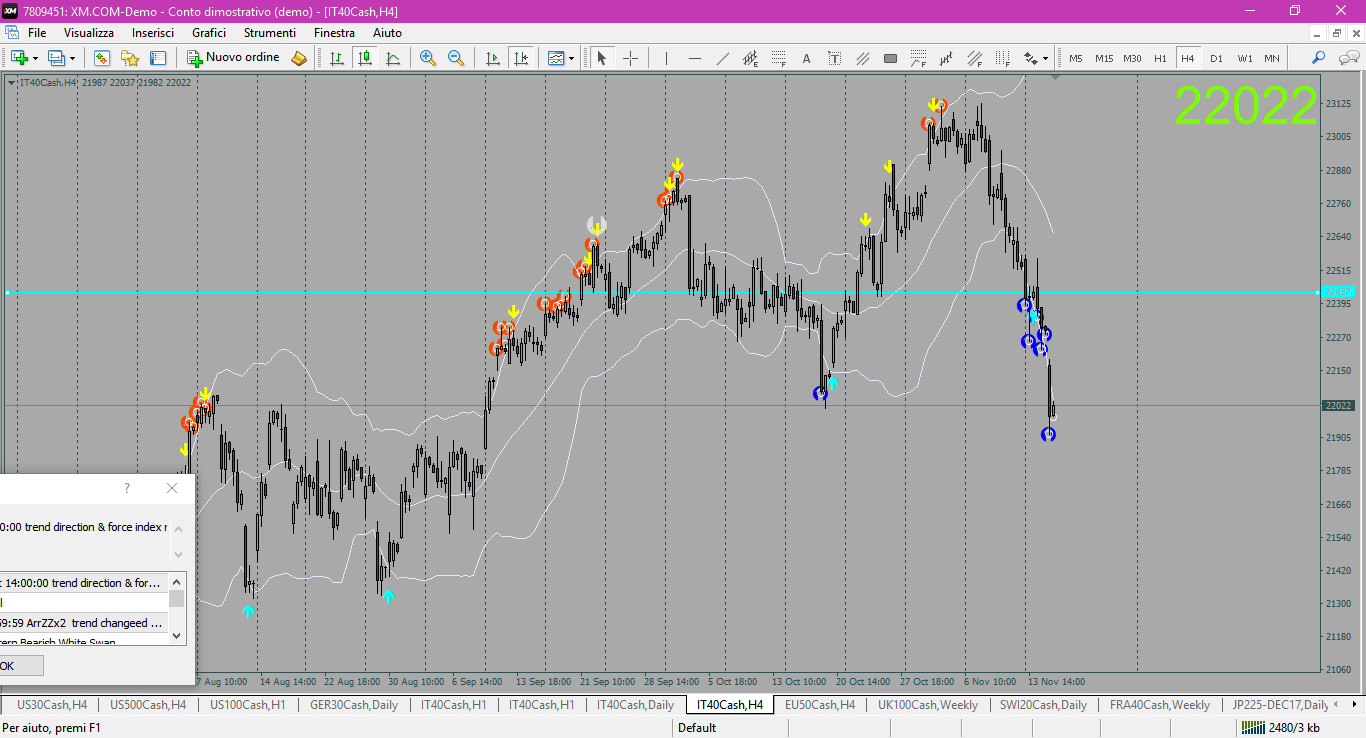
Task: Switch to M5 timeframe
Action: [1076, 58]
